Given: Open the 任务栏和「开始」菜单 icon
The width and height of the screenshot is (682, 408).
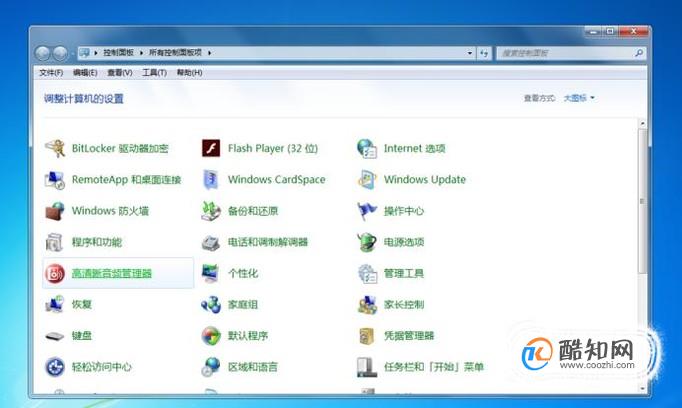Looking at the screenshot, I should click(x=367, y=367).
